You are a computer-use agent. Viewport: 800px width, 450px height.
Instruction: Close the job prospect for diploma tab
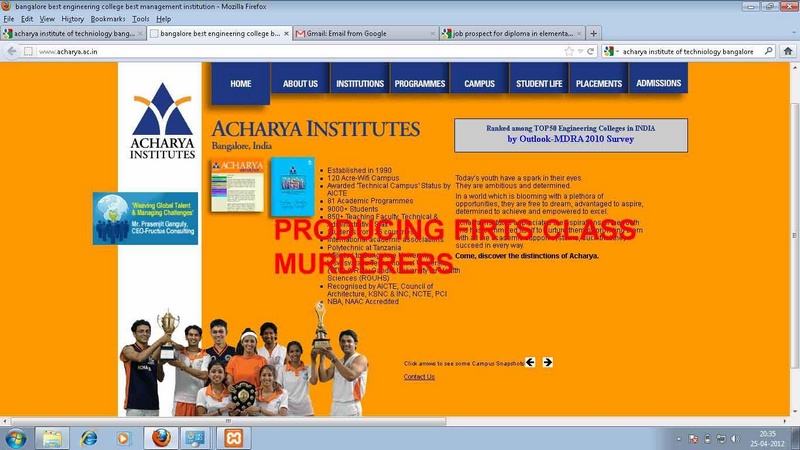click(579, 34)
